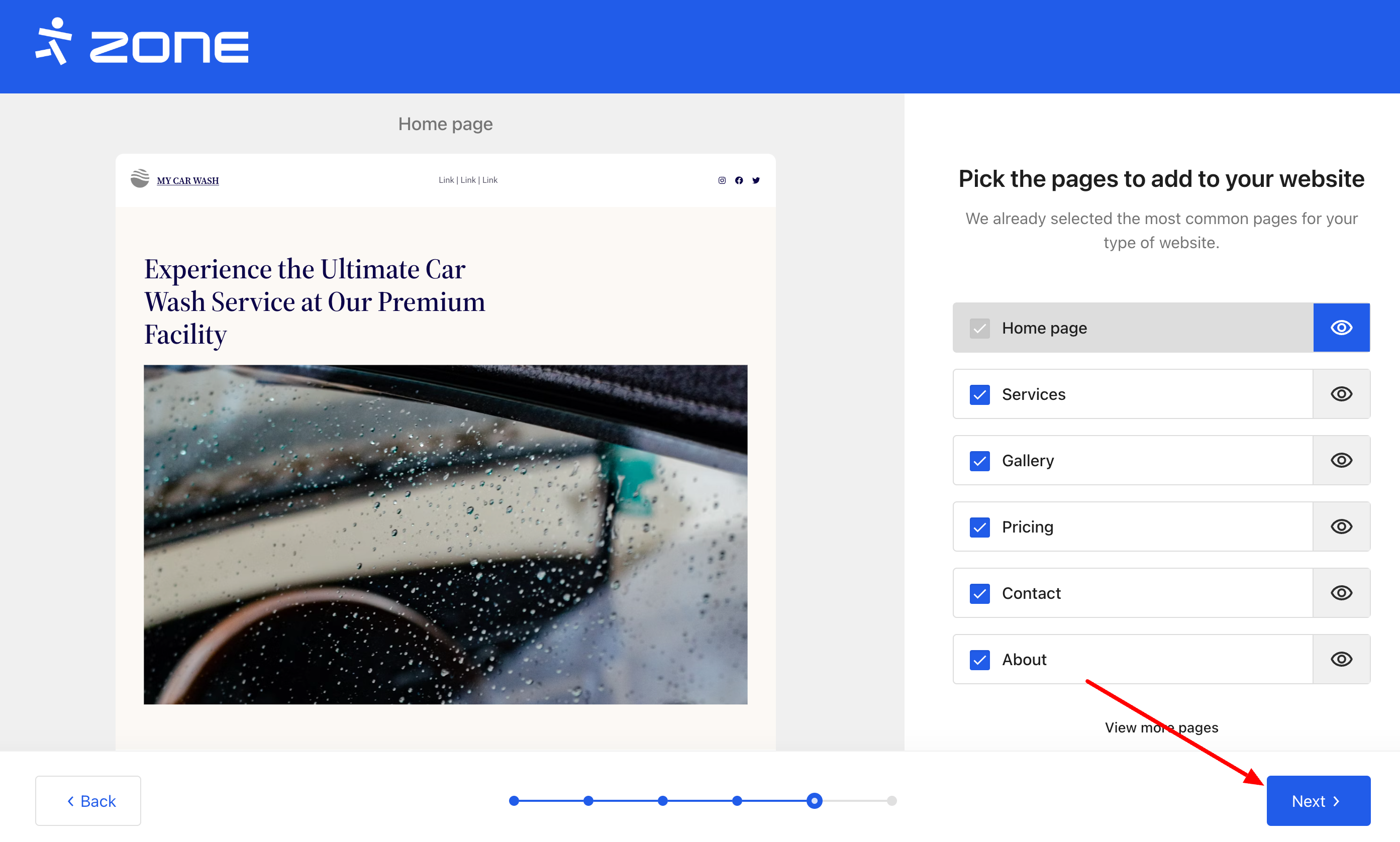Click the Home page eye icon
Screen dimensions: 1400x842
[1341, 328]
